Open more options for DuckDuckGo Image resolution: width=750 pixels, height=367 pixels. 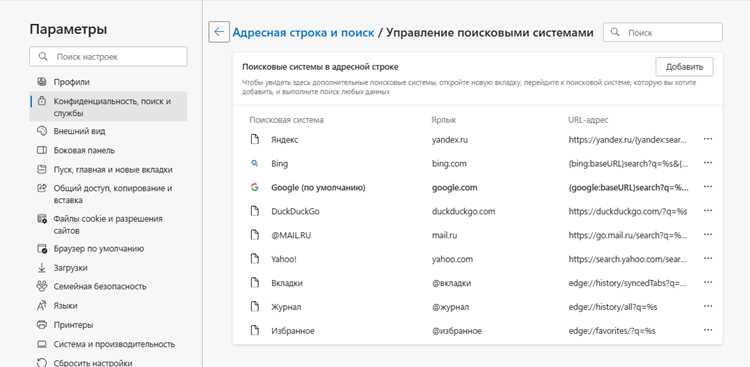(708, 211)
